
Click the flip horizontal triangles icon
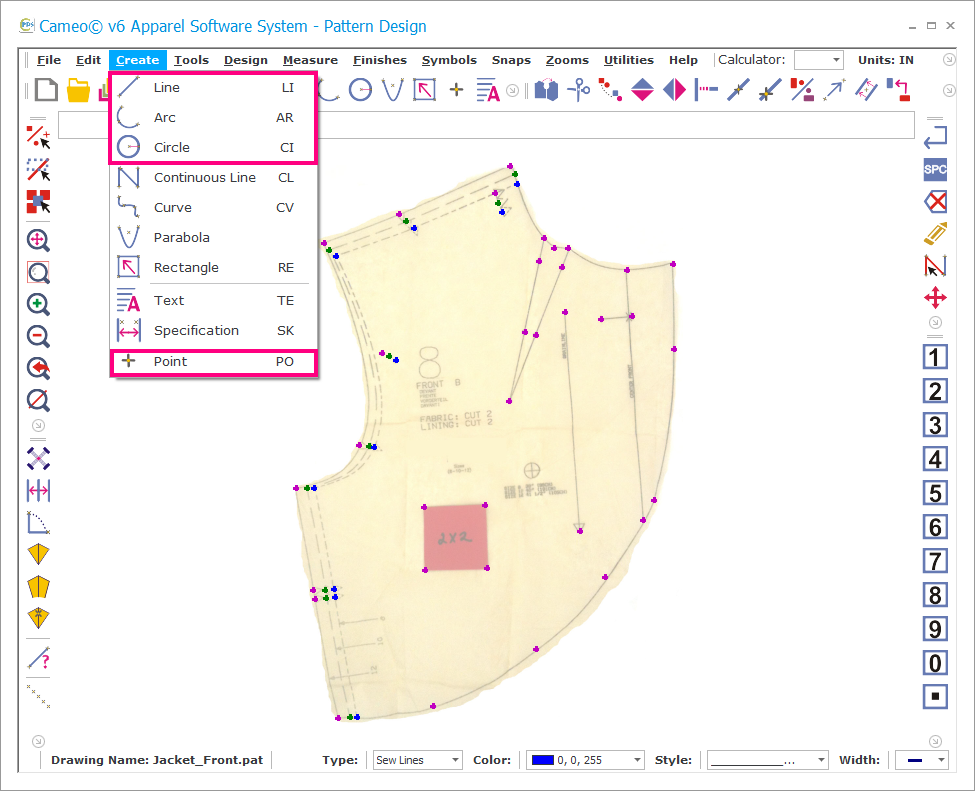(x=675, y=90)
